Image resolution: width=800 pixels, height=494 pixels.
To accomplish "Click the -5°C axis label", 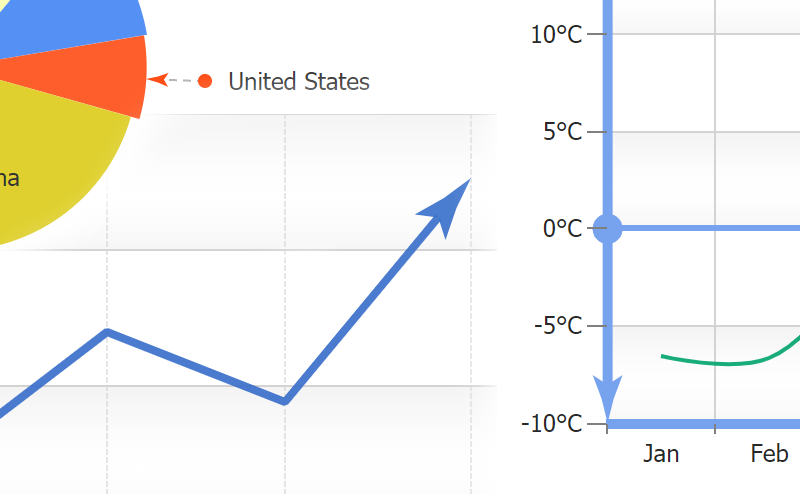I will 558,325.
